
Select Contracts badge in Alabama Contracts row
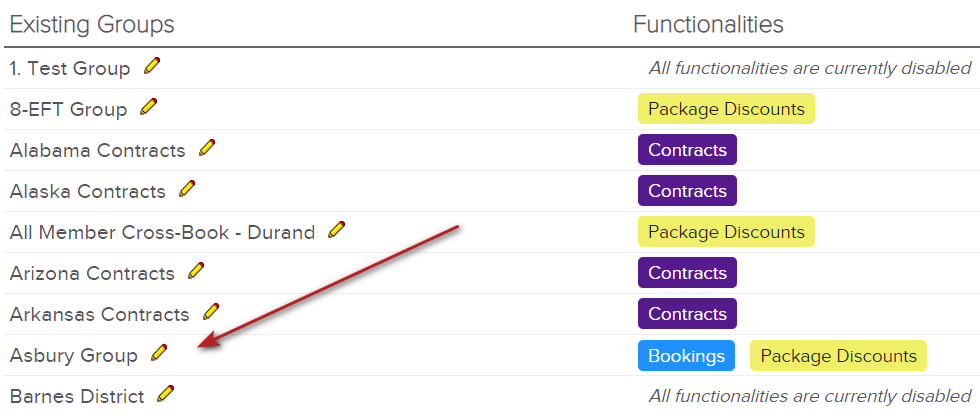tap(688, 150)
